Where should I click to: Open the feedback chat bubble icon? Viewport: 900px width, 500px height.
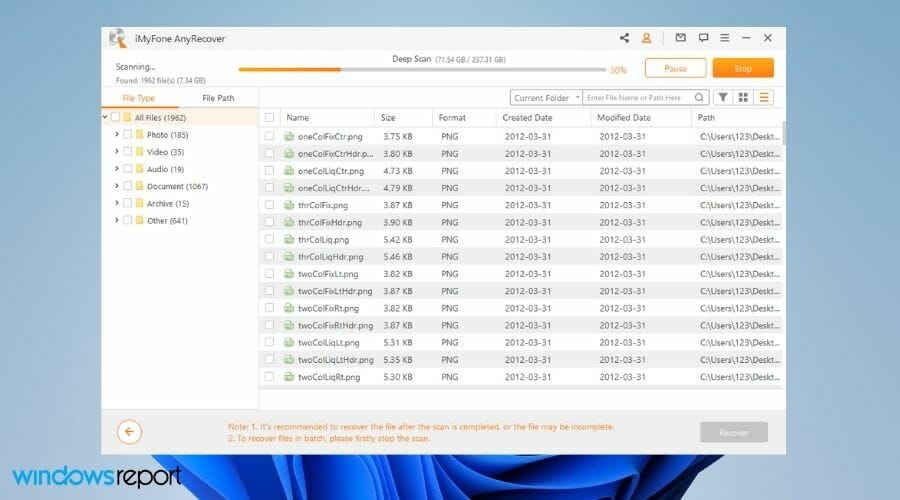(x=703, y=38)
